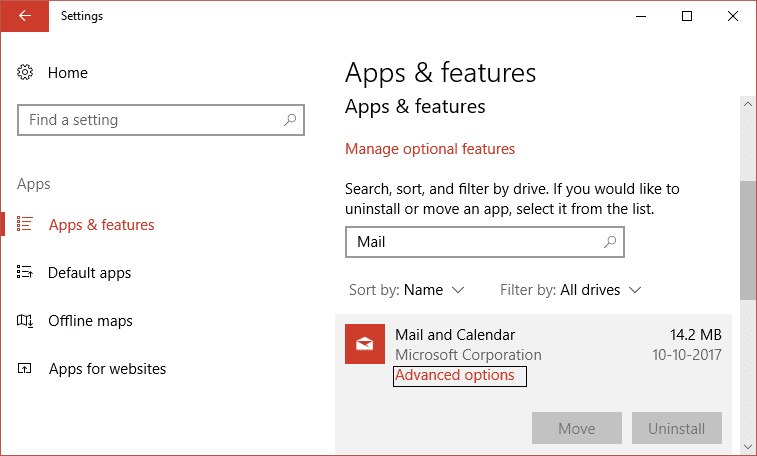This screenshot has height=456, width=757.
Task: Click the Apps for websites icon
Action: click(26, 369)
